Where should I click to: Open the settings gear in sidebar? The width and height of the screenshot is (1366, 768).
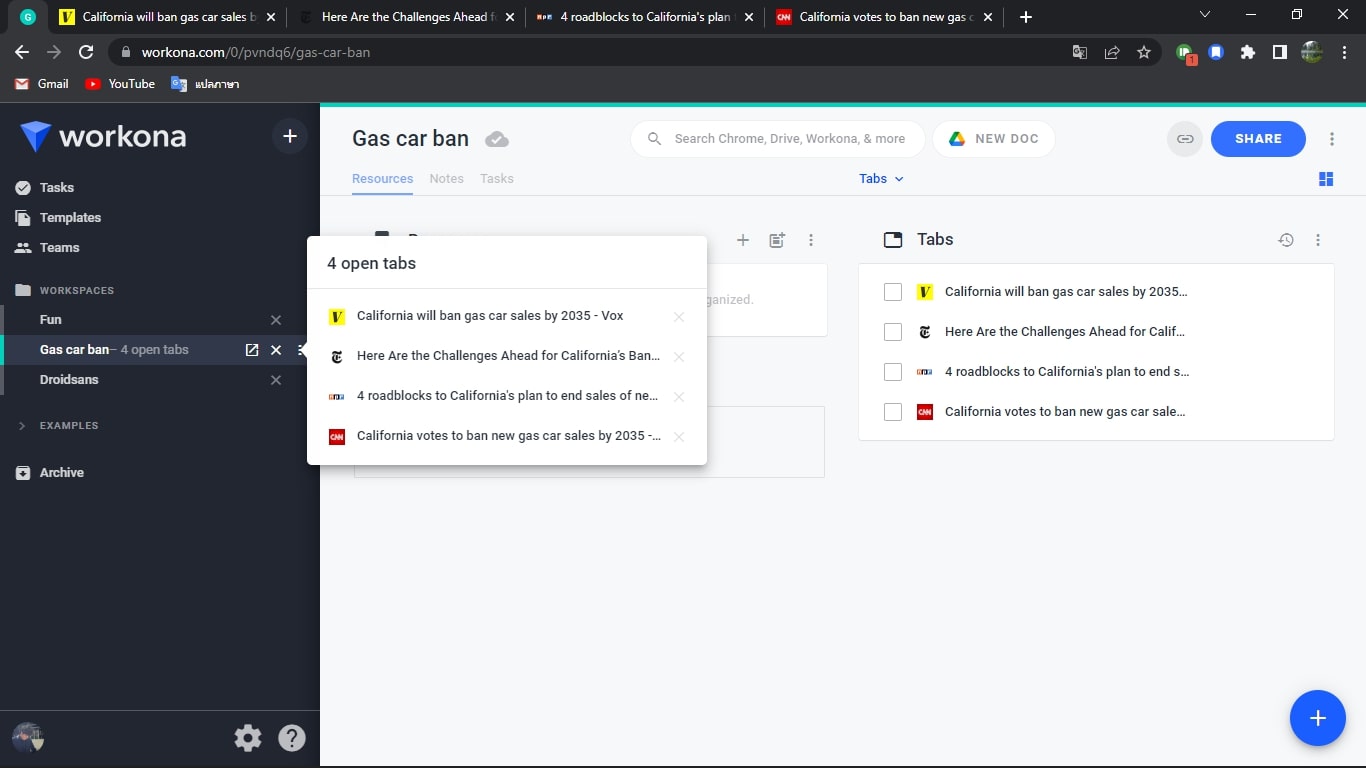[247, 738]
